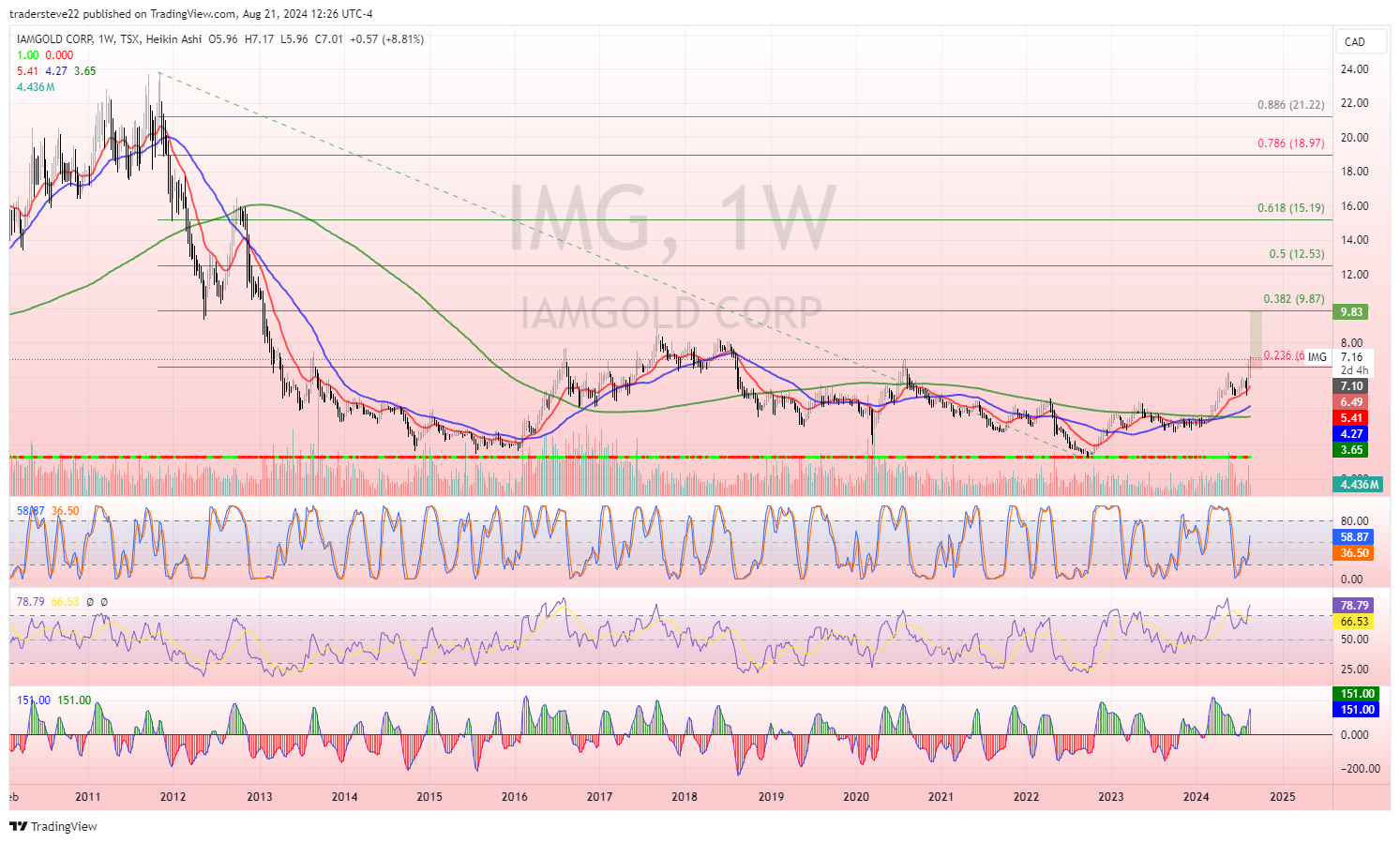1400x843 pixels.
Task: Click the 12.00 price scale label
Action: point(1354,275)
